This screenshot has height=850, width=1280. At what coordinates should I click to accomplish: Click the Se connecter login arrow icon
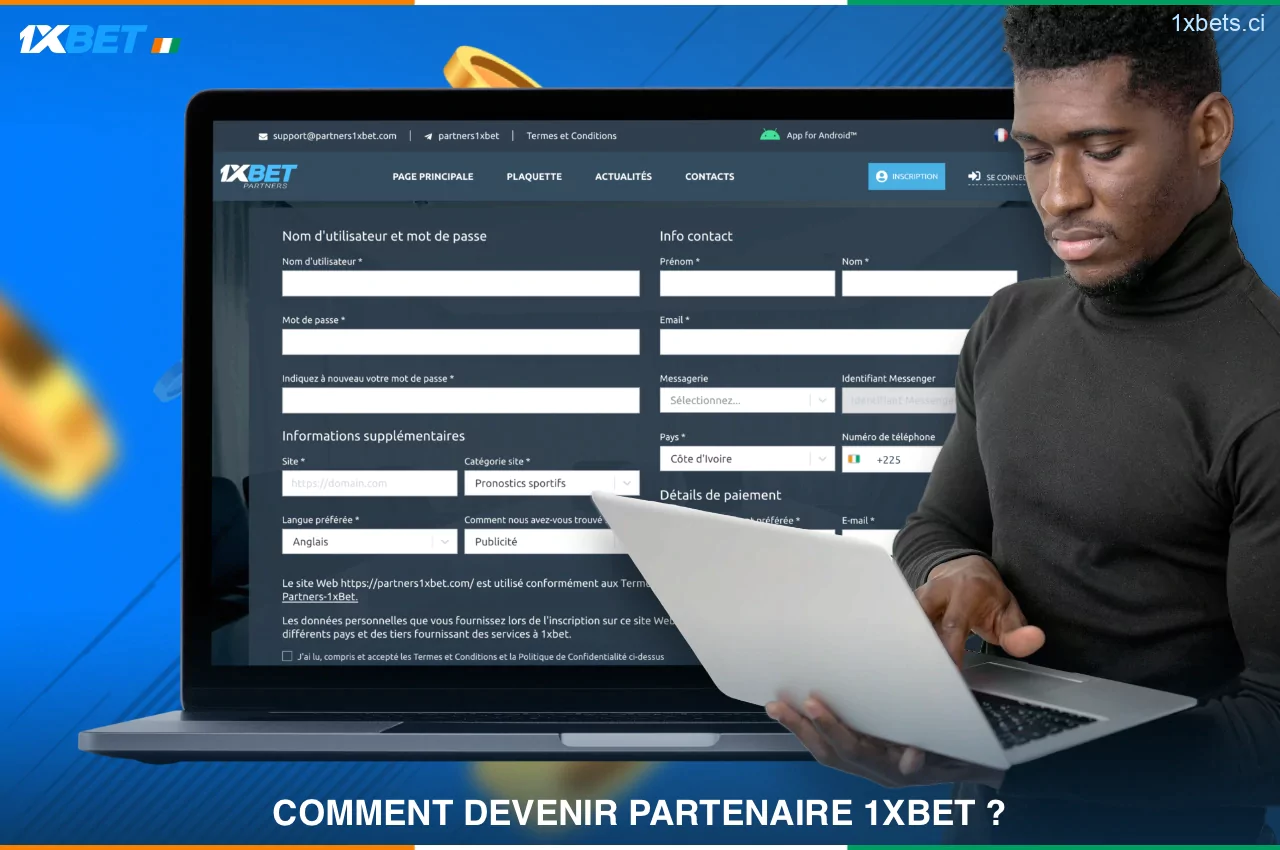tap(974, 176)
